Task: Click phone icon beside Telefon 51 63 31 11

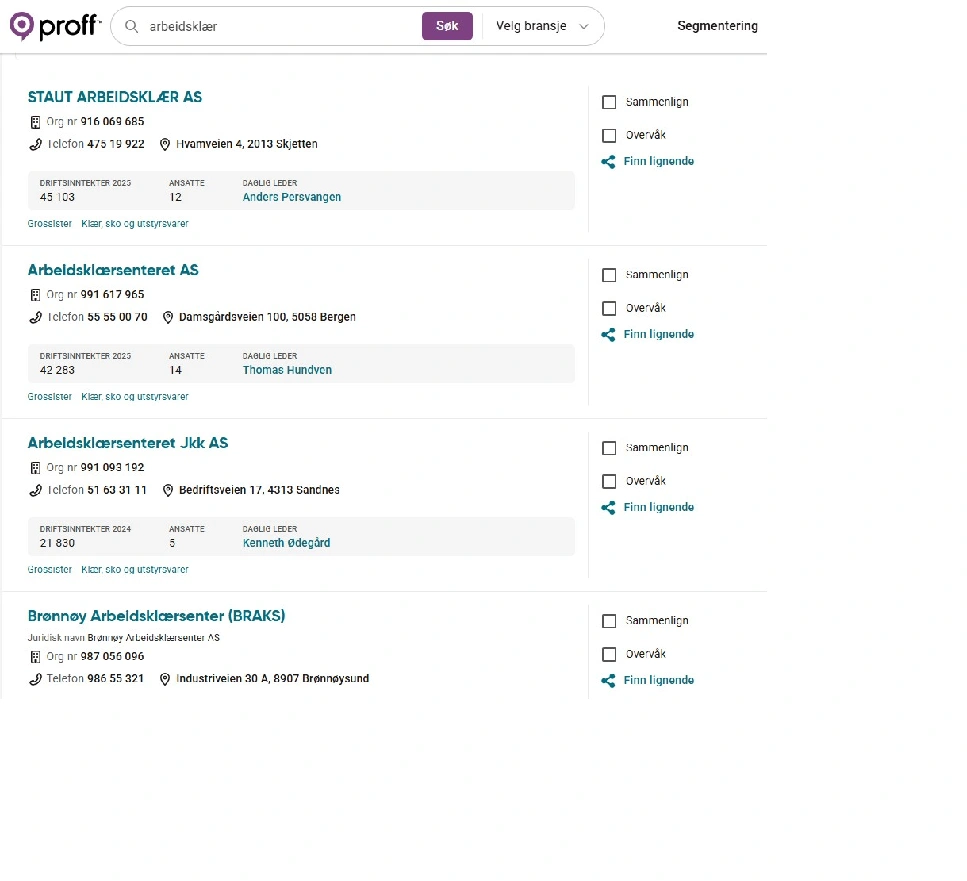Action: click(36, 491)
